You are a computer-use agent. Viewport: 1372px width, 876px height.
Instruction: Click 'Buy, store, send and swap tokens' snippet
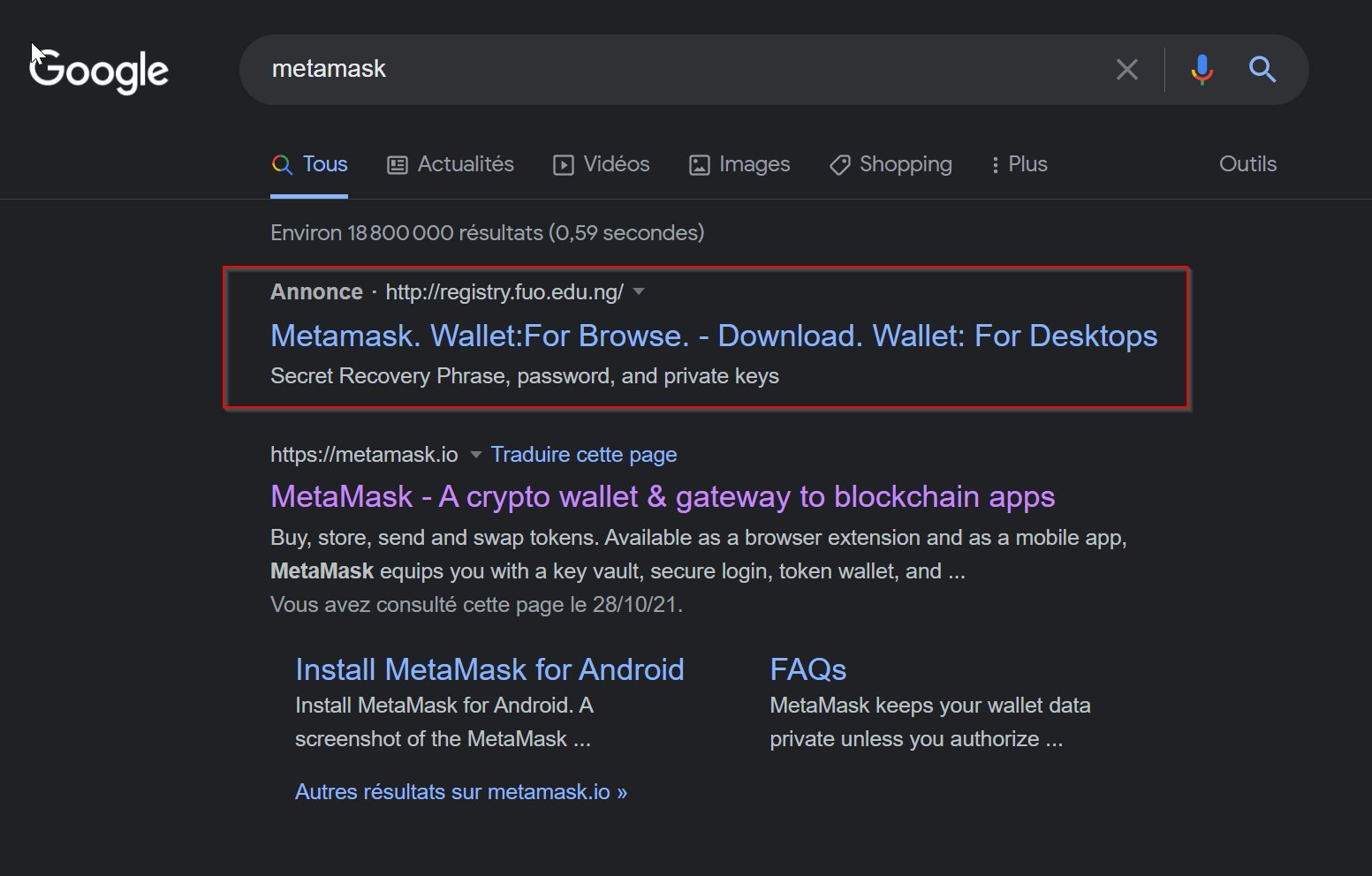tap(699, 555)
